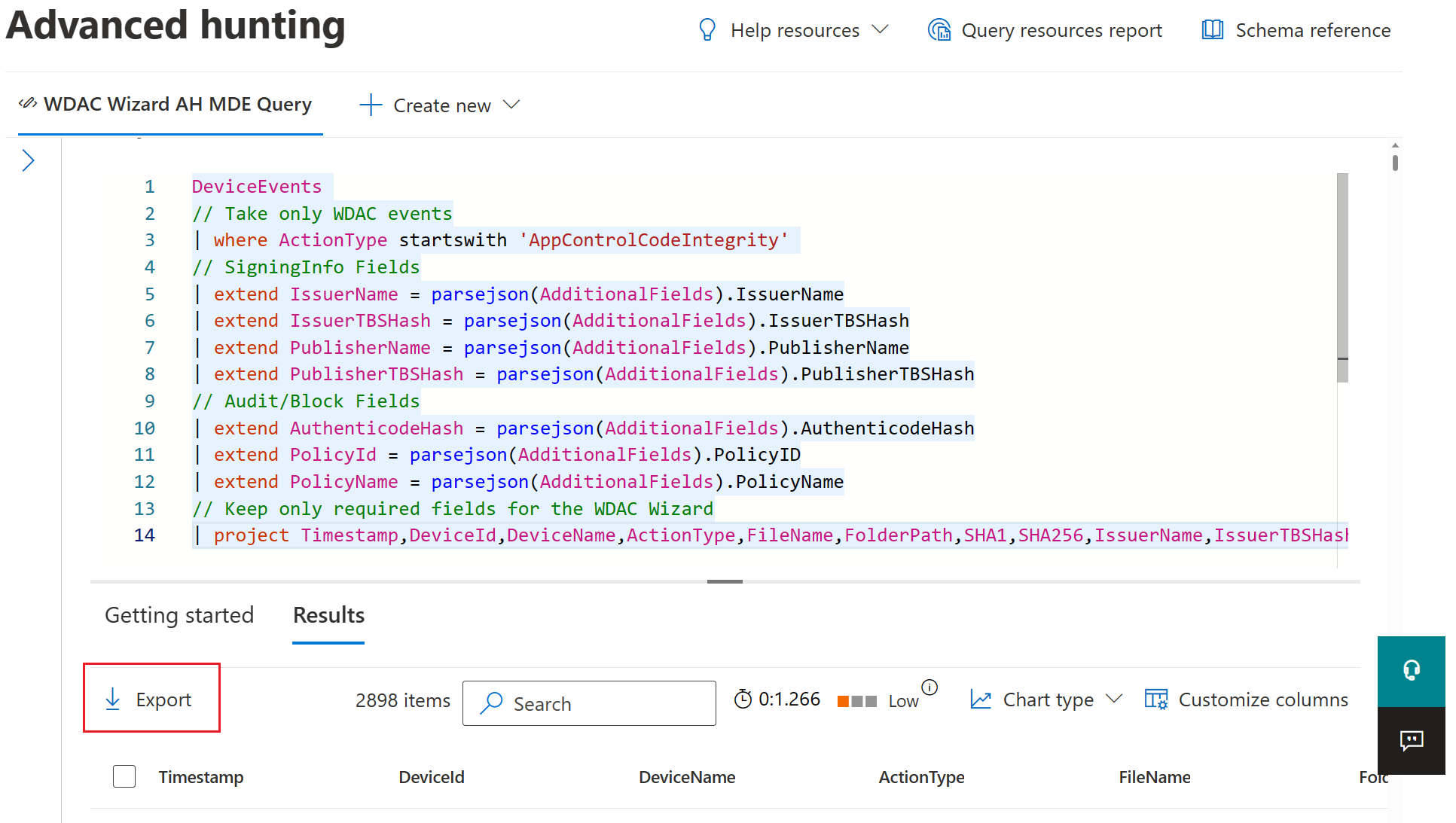Open the feedback chat bubble widget
This screenshot has height=823, width=1456.
tap(1411, 740)
